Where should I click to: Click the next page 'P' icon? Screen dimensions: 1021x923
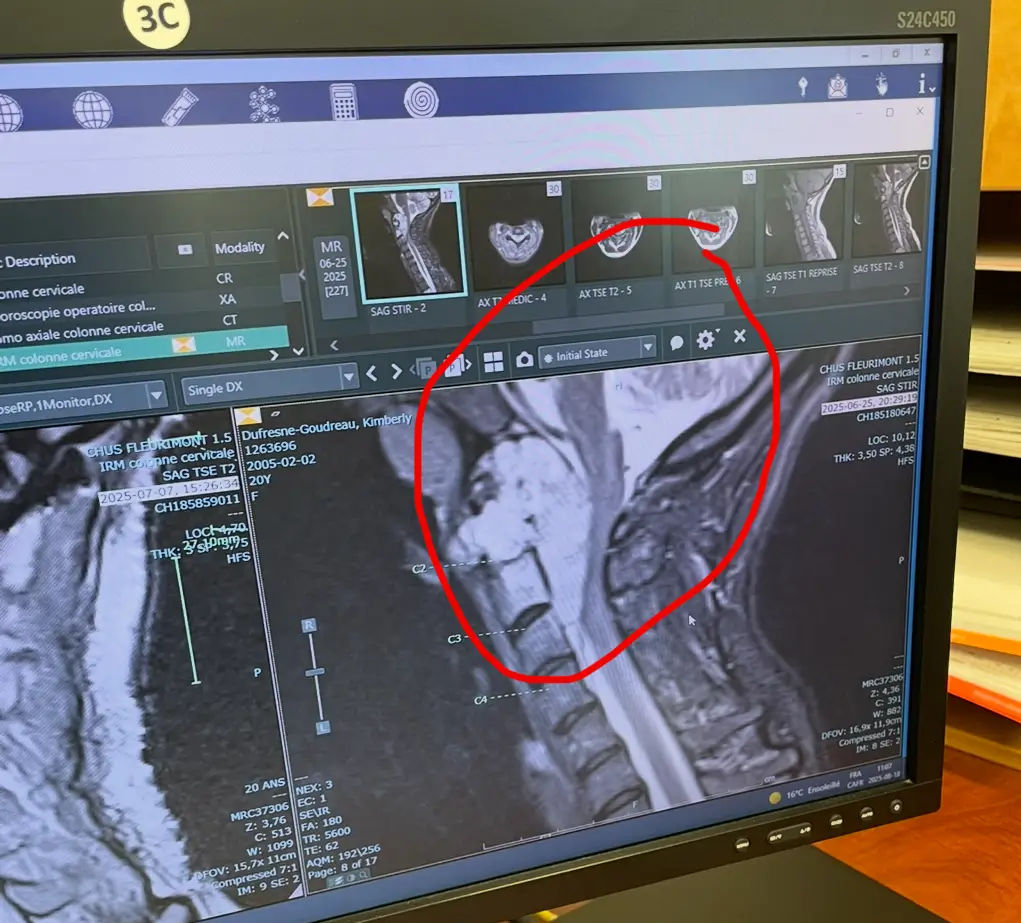pos(458,366)
